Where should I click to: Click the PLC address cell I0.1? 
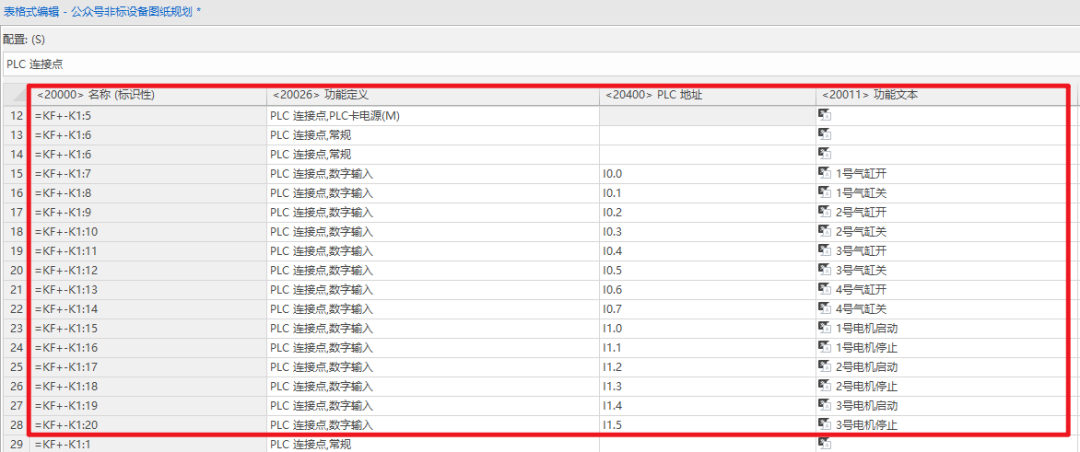point(707,193)
